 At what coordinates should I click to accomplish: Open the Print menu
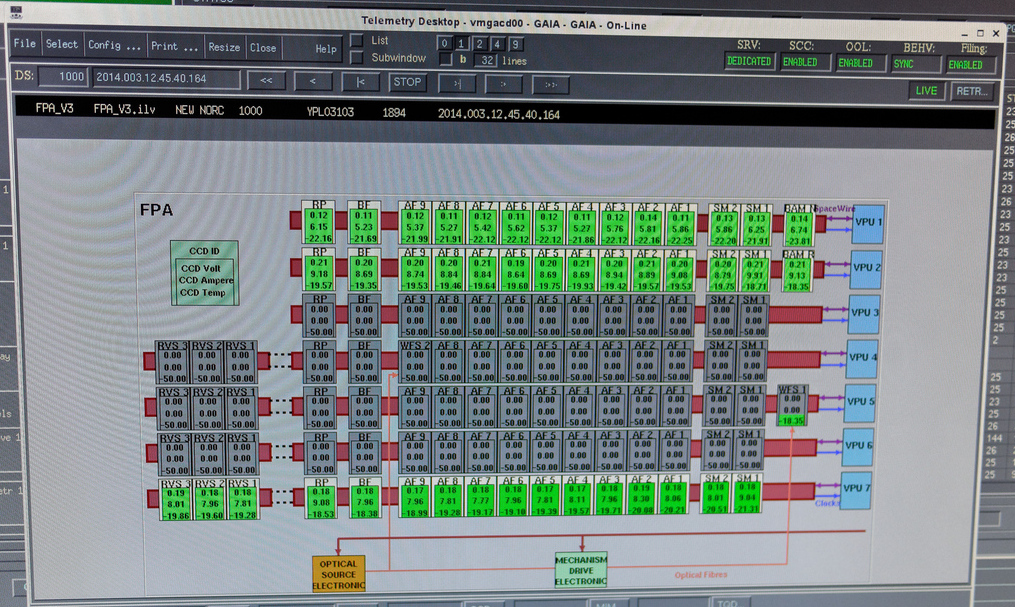pyautogui.click(x=175, y=47)
